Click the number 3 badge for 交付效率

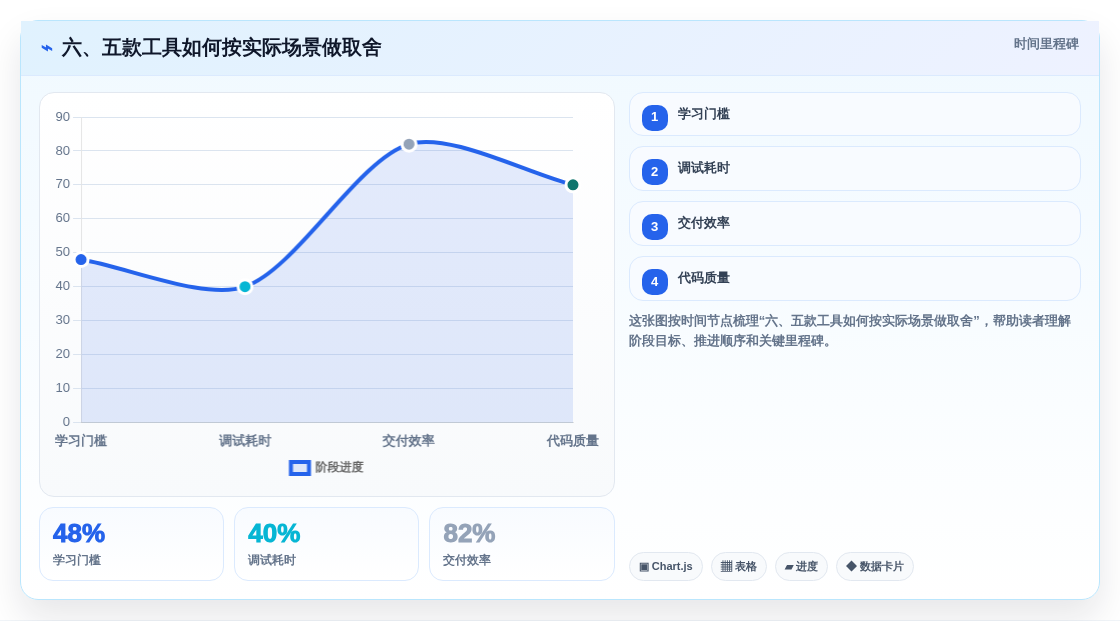(654, 227)
